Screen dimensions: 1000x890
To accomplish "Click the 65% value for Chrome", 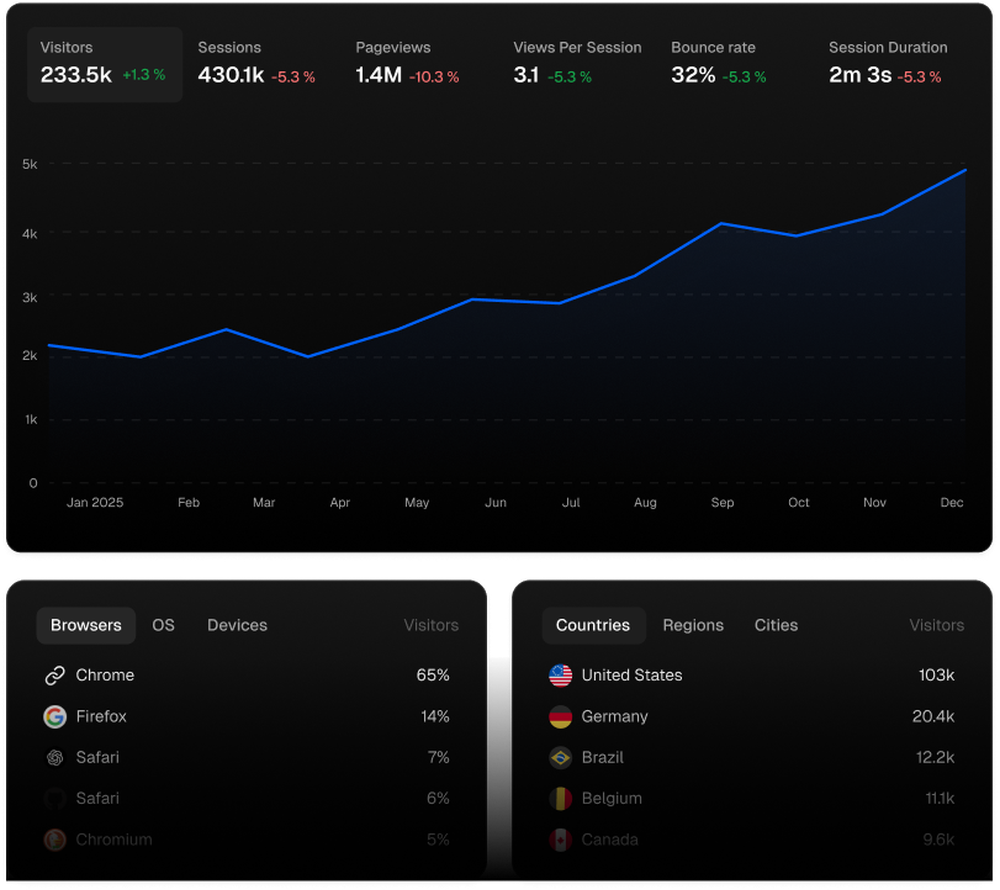I will click(x=433, y=675).
